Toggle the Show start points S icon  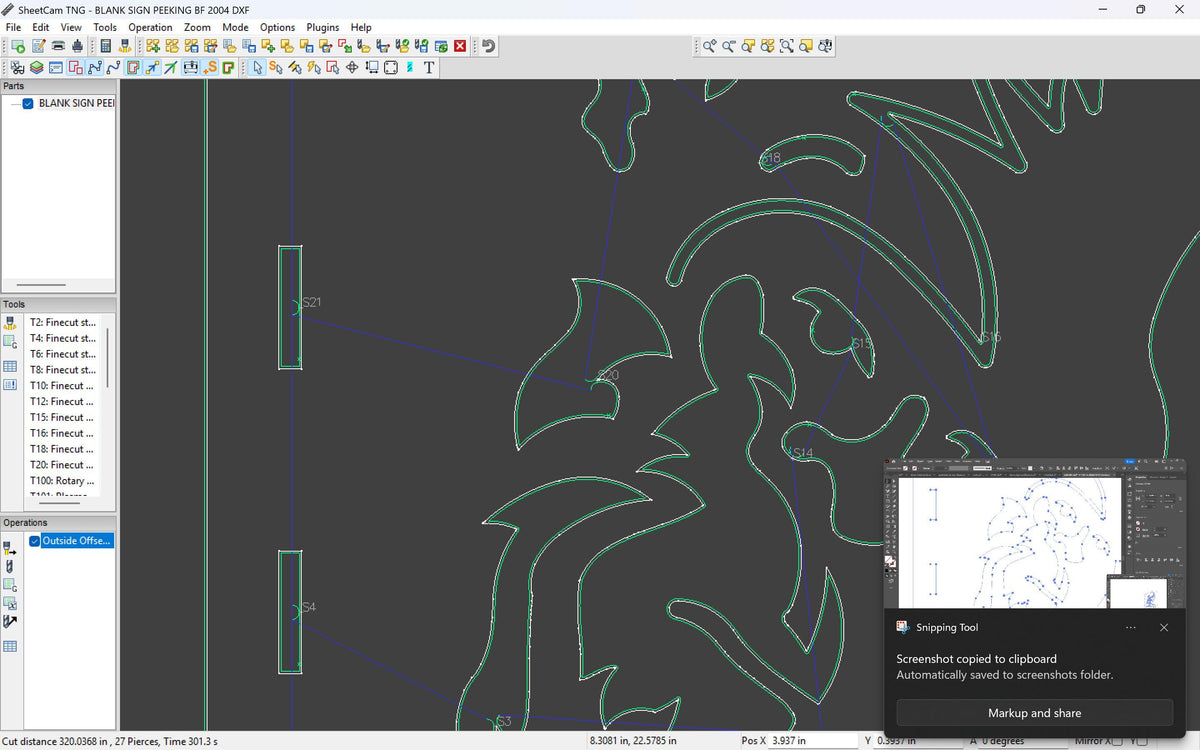coord(209,68)
